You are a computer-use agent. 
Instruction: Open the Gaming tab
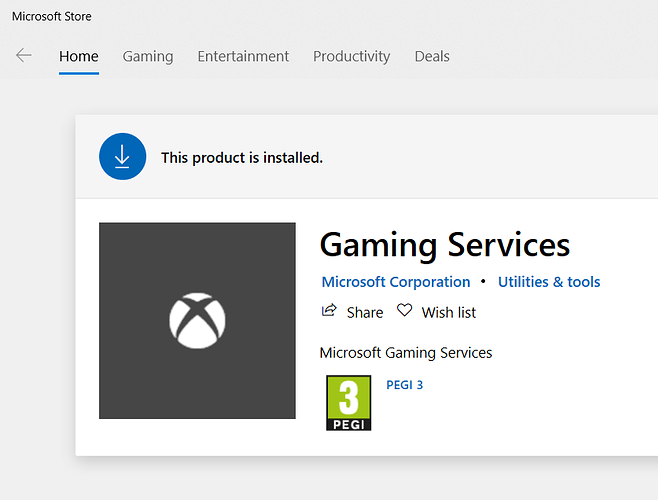pos(148,56)
